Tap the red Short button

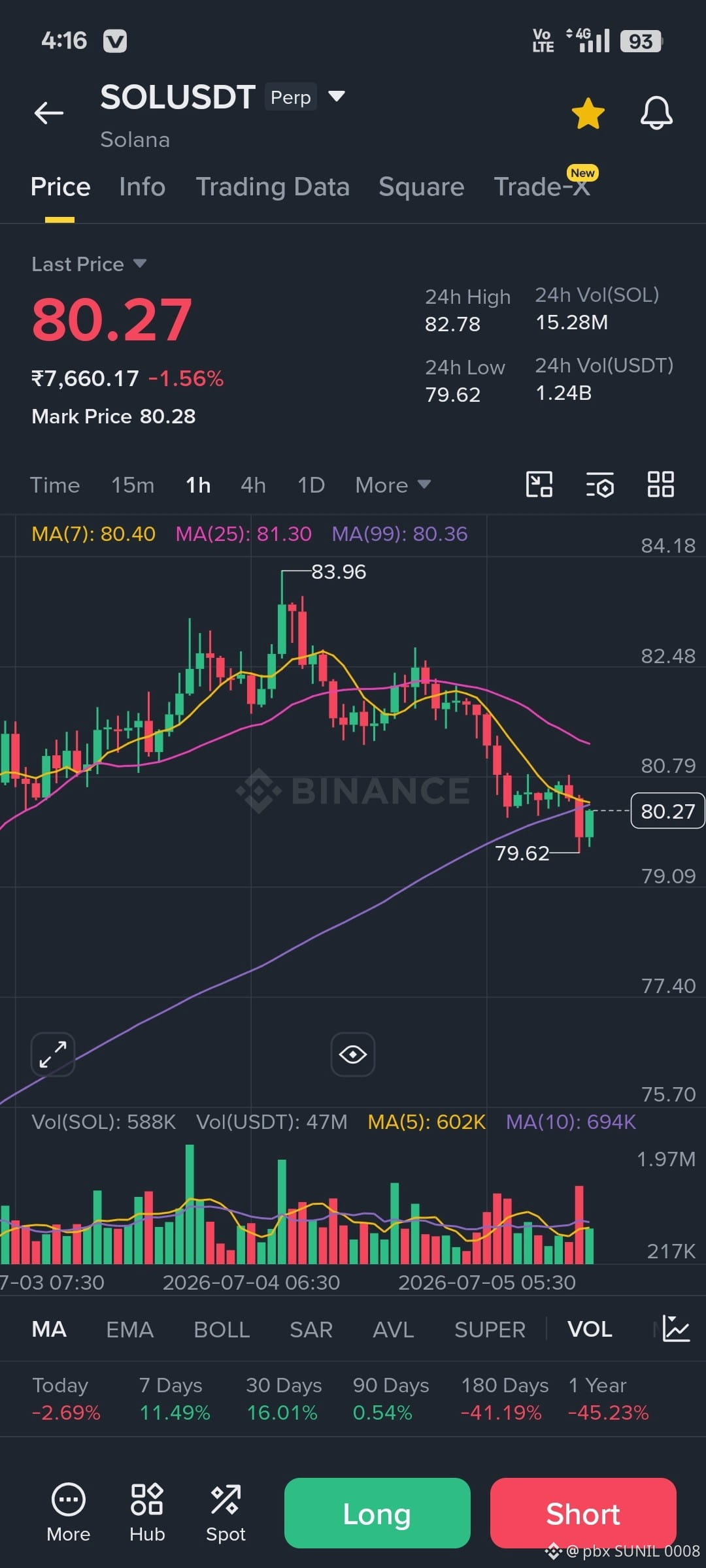tap(583, 1513)
